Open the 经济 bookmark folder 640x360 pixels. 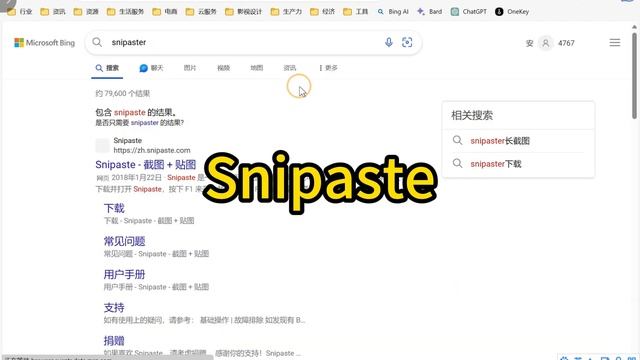click(x=322, y=12)
